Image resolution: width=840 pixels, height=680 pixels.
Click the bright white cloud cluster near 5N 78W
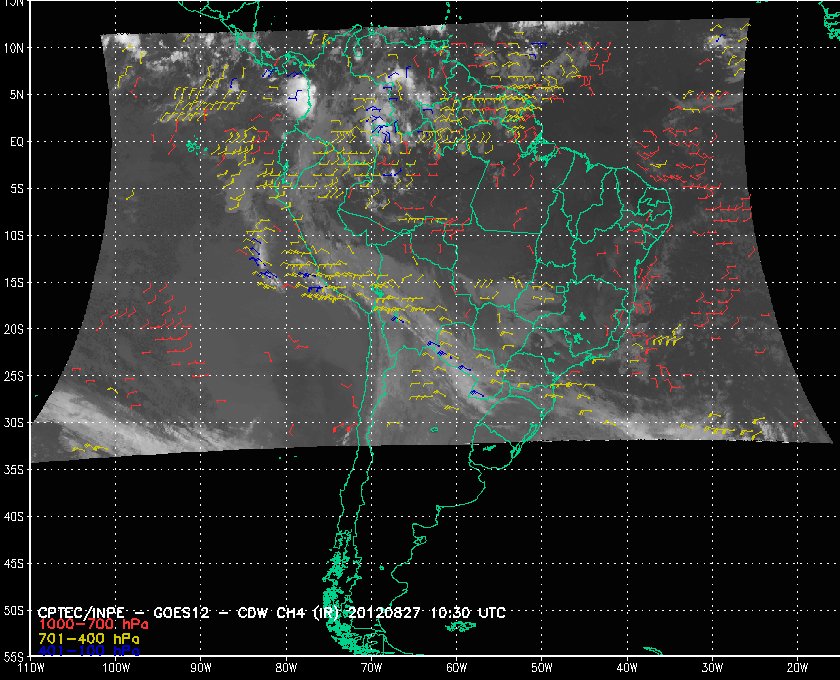(298, 97)
